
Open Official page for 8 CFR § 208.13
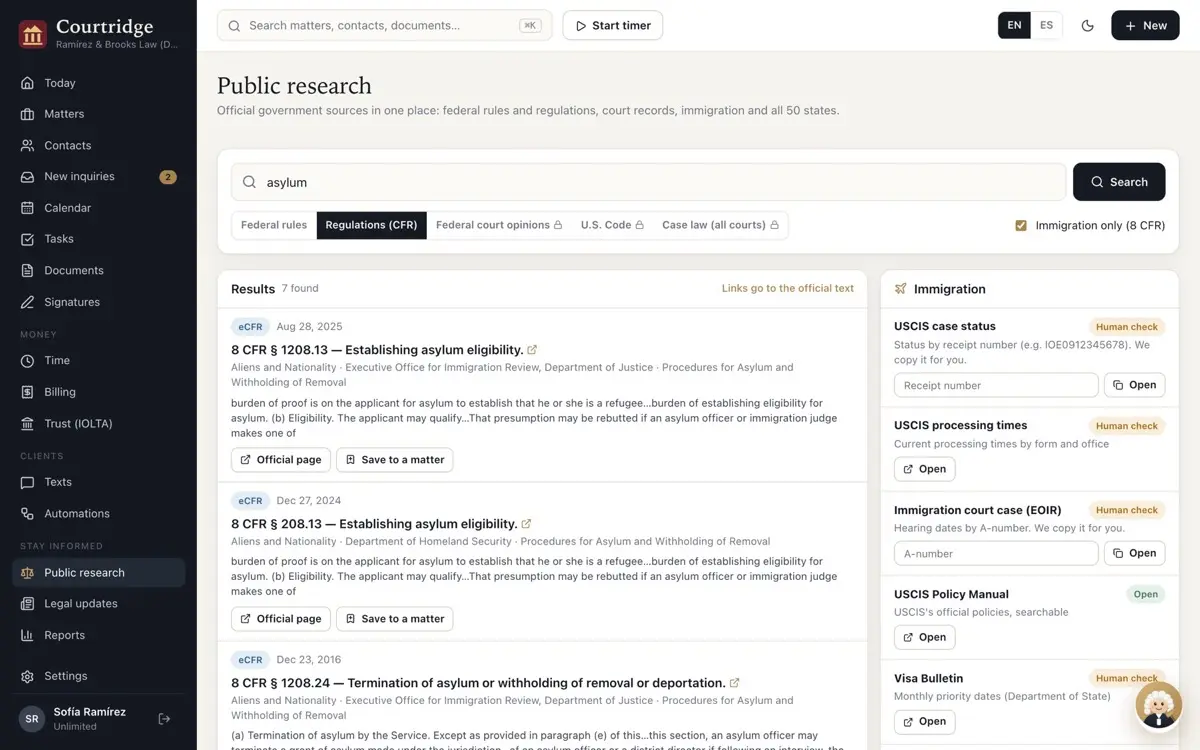tap(281, 619)
